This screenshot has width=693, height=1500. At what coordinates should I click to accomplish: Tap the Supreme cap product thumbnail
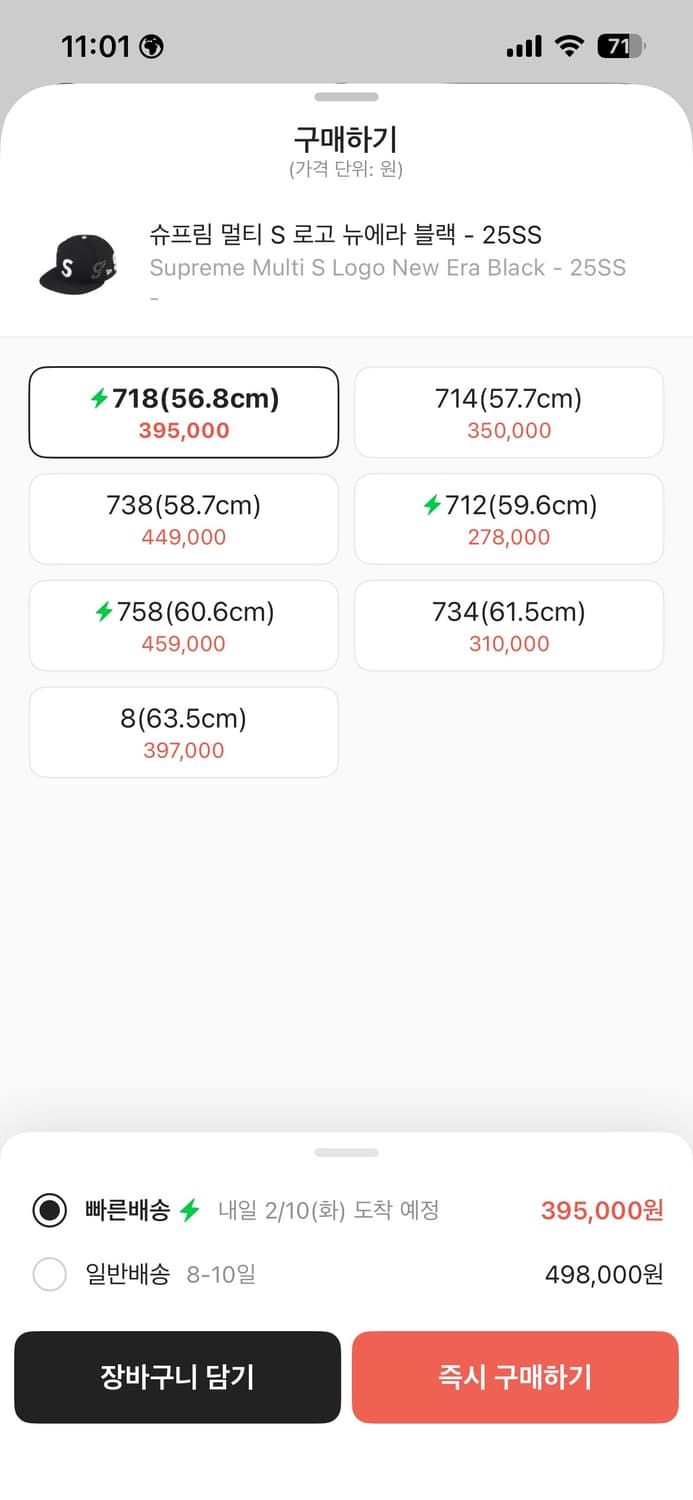pos(78,264)
